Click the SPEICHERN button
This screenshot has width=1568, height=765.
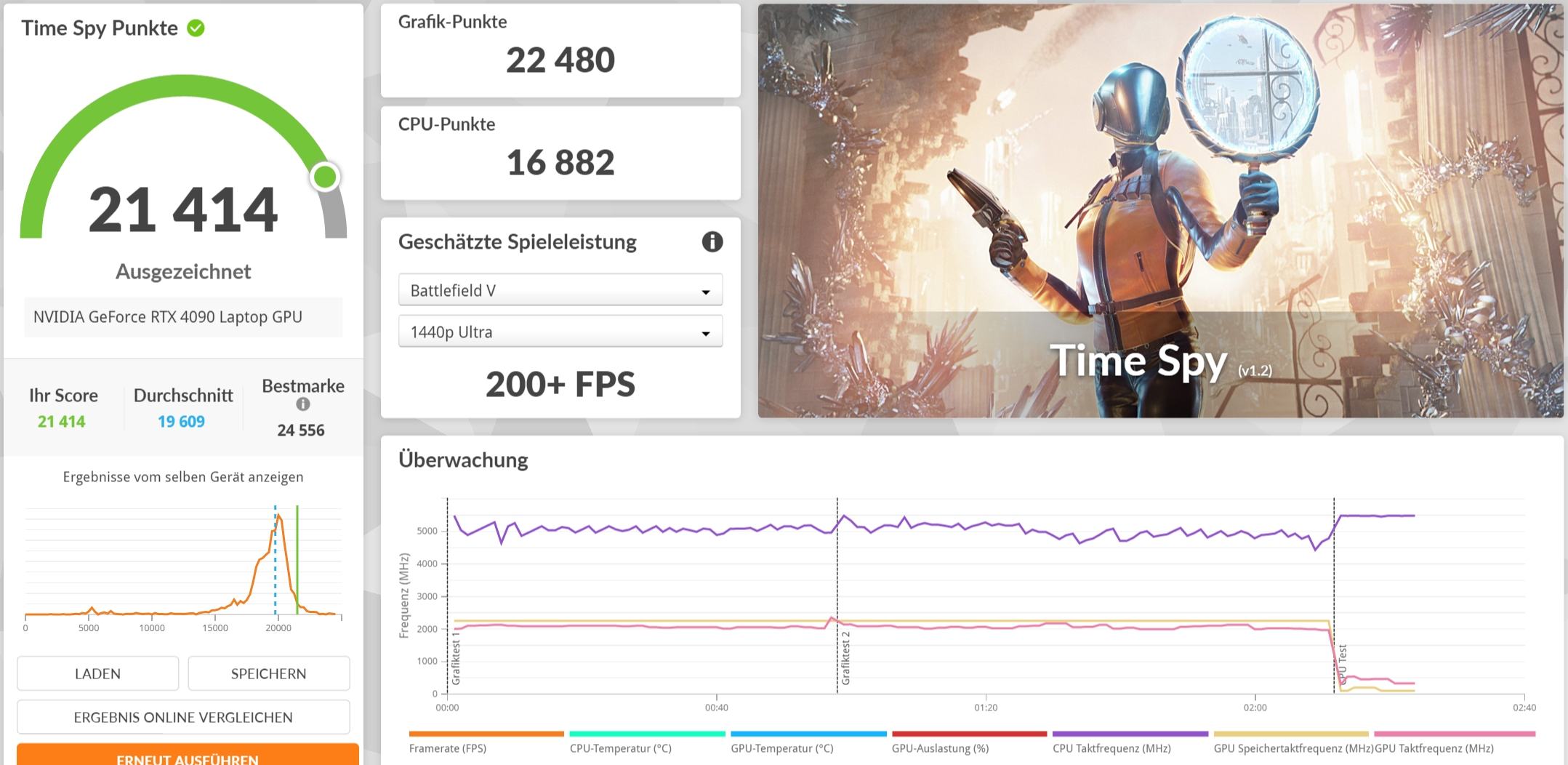[x=268, y=673]
